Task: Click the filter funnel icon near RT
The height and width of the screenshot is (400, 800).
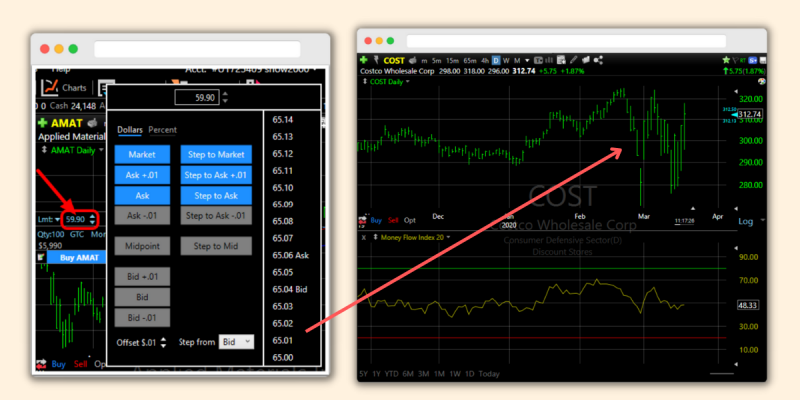Action: point(735,60)
